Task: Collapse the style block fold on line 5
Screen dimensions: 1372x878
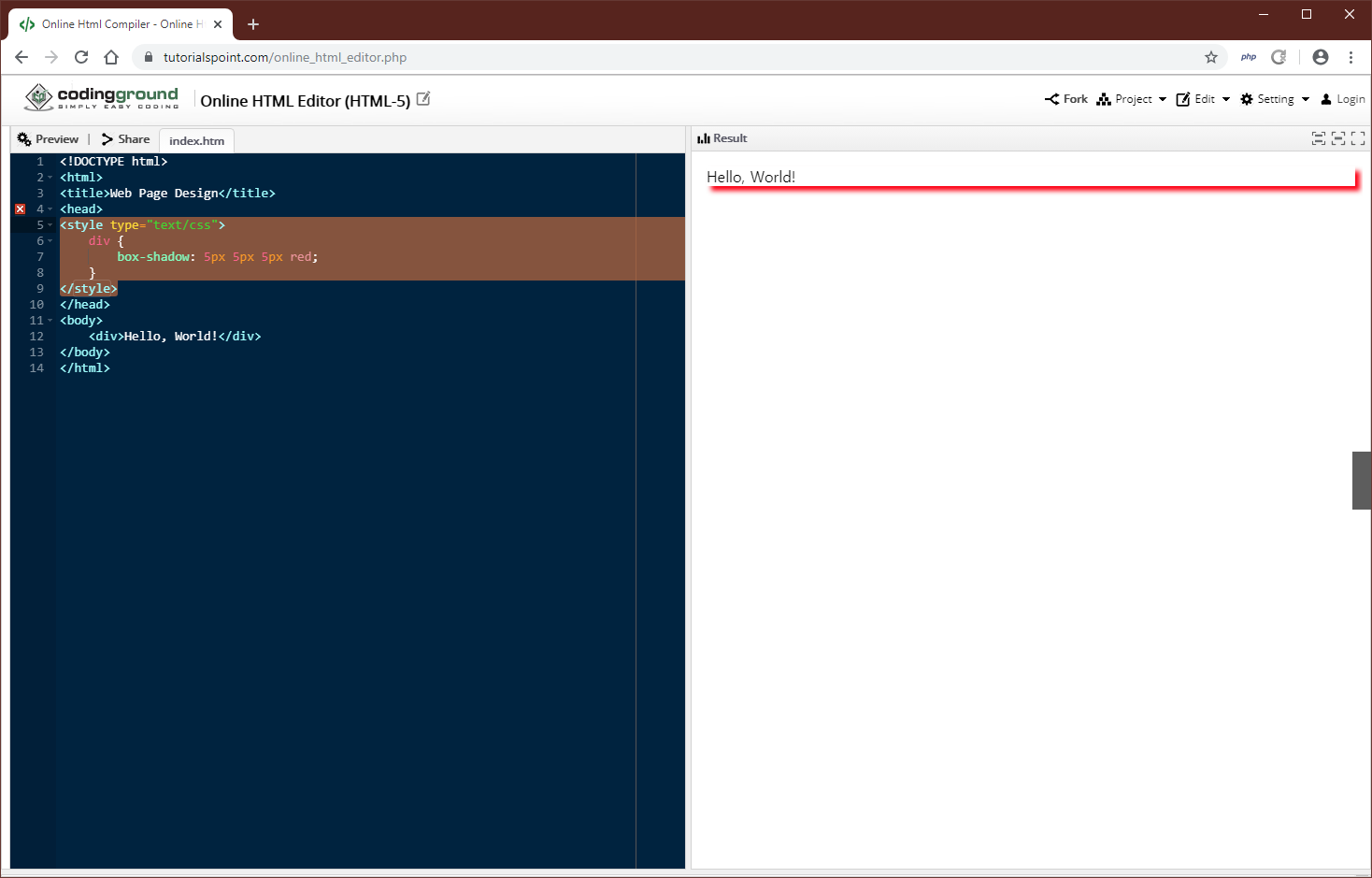Action: click(50, 225)
